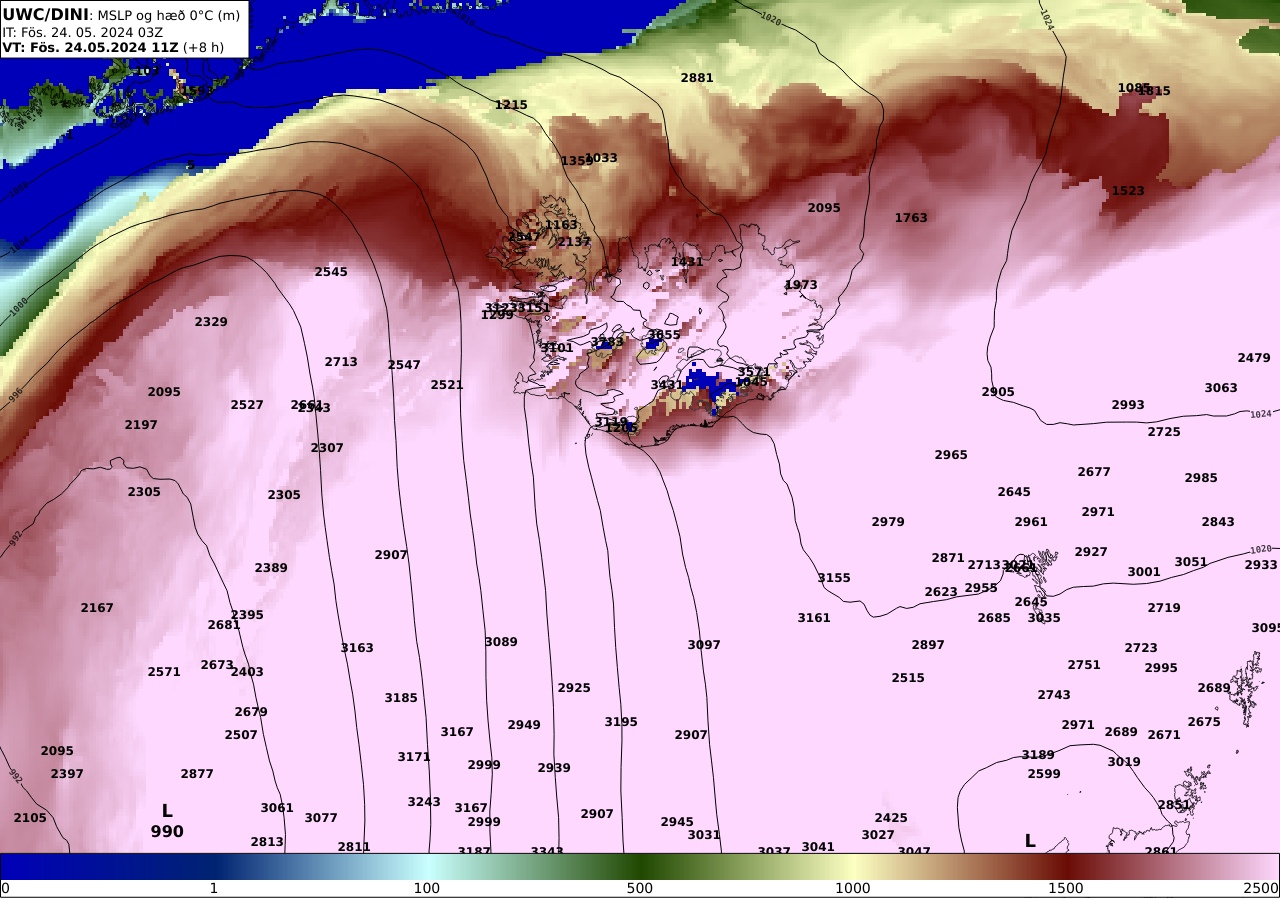Click the height value 2527

pos(247,405)
